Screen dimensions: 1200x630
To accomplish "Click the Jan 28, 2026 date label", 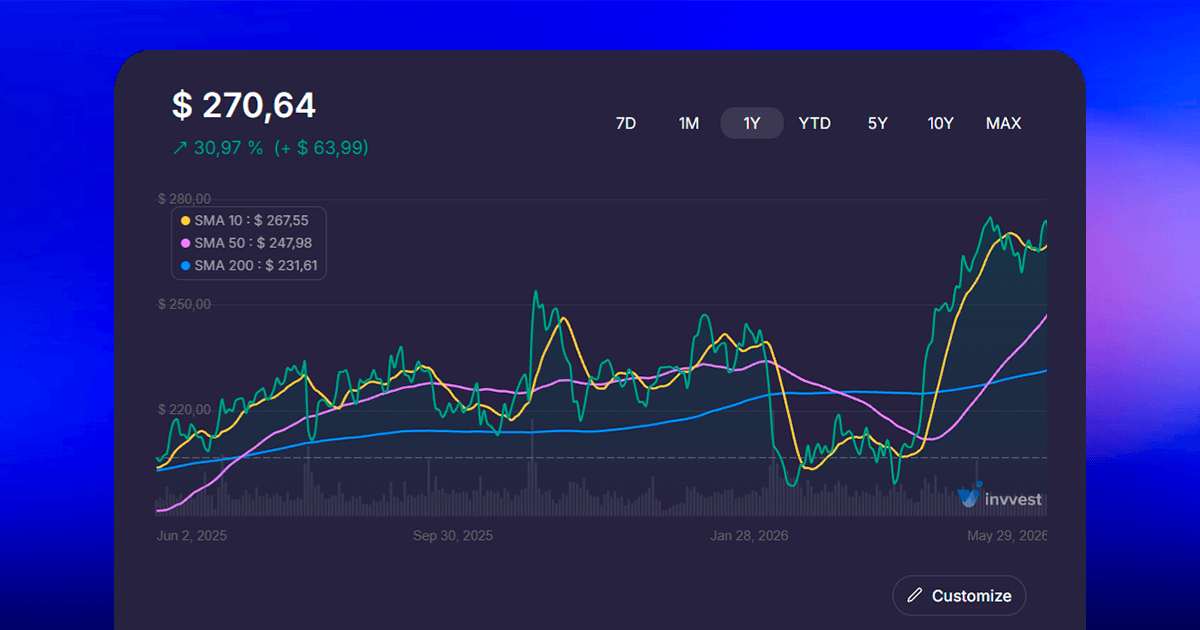I will 750,536.
